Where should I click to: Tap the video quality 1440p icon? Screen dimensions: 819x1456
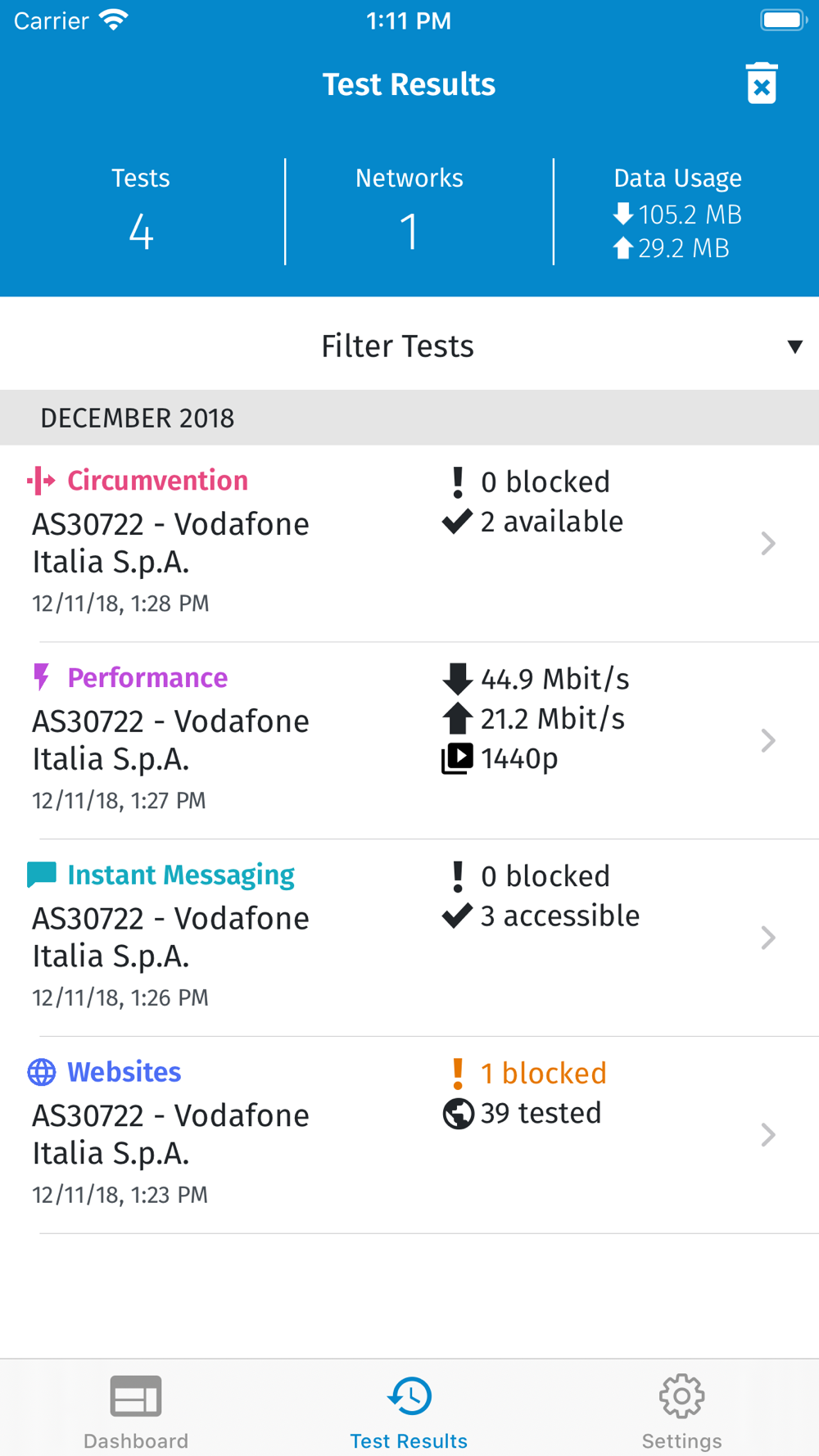click(x=457, y=758)
